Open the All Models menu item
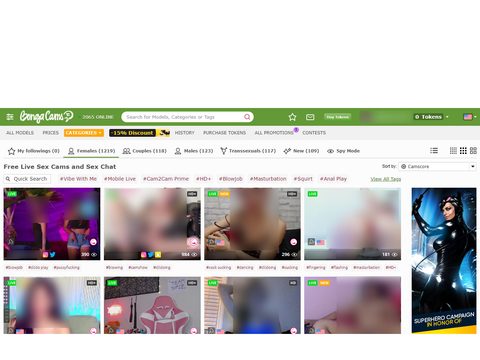This screenshot has width=480, height=360. click(x=20, y=133)
